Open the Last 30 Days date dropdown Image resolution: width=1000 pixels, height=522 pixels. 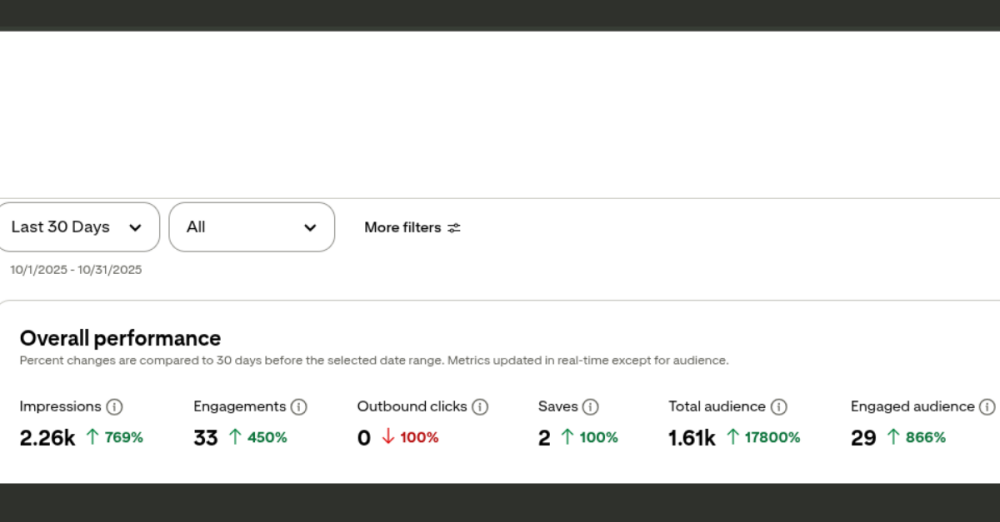tap(77, 227)
